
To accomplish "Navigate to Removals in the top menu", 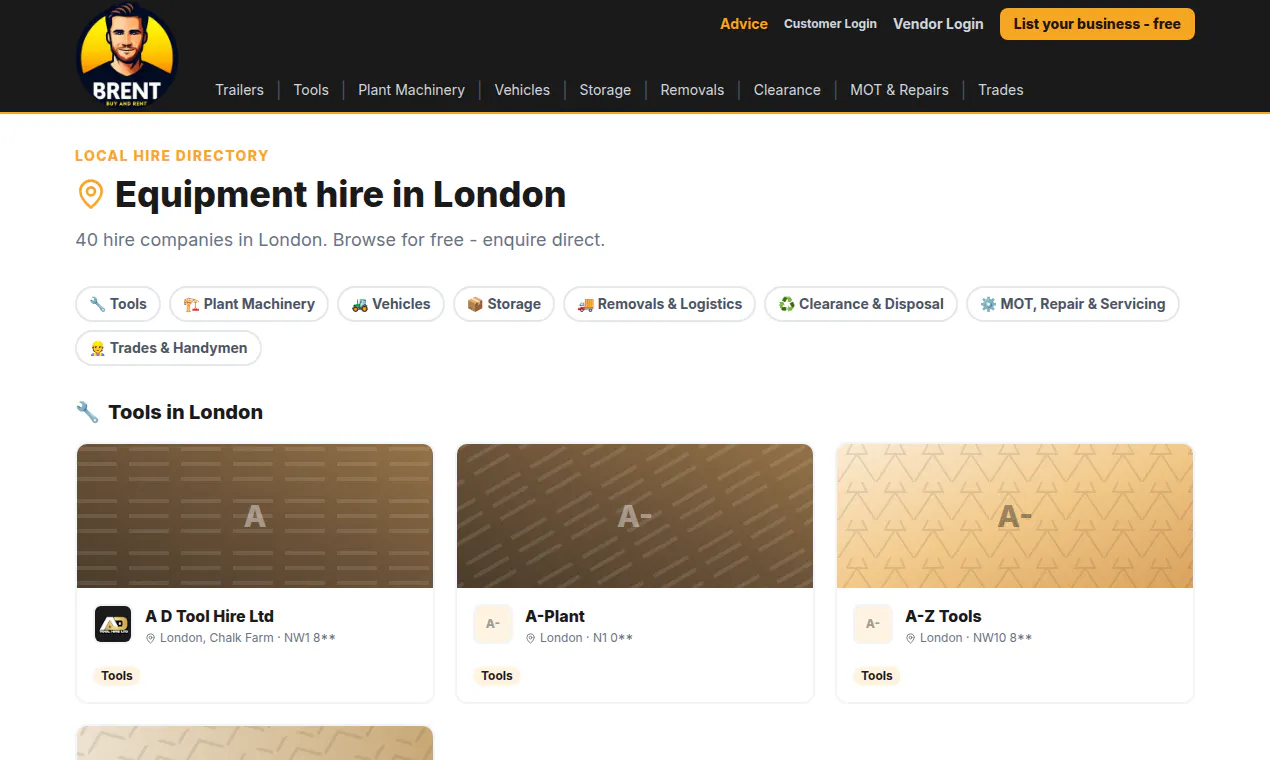I will coord(692,90).
